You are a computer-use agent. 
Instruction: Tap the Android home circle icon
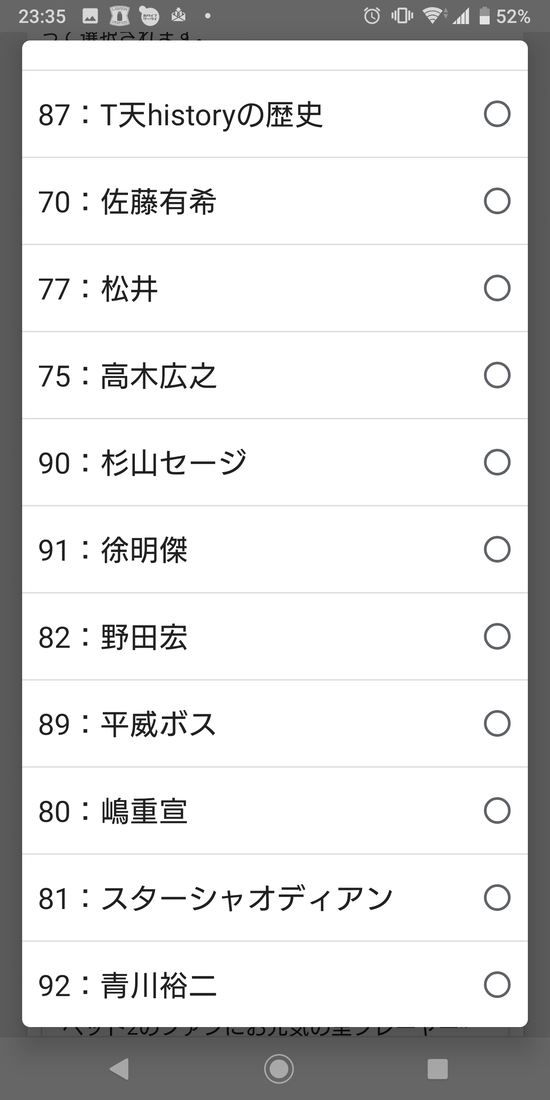(279, 1068)
